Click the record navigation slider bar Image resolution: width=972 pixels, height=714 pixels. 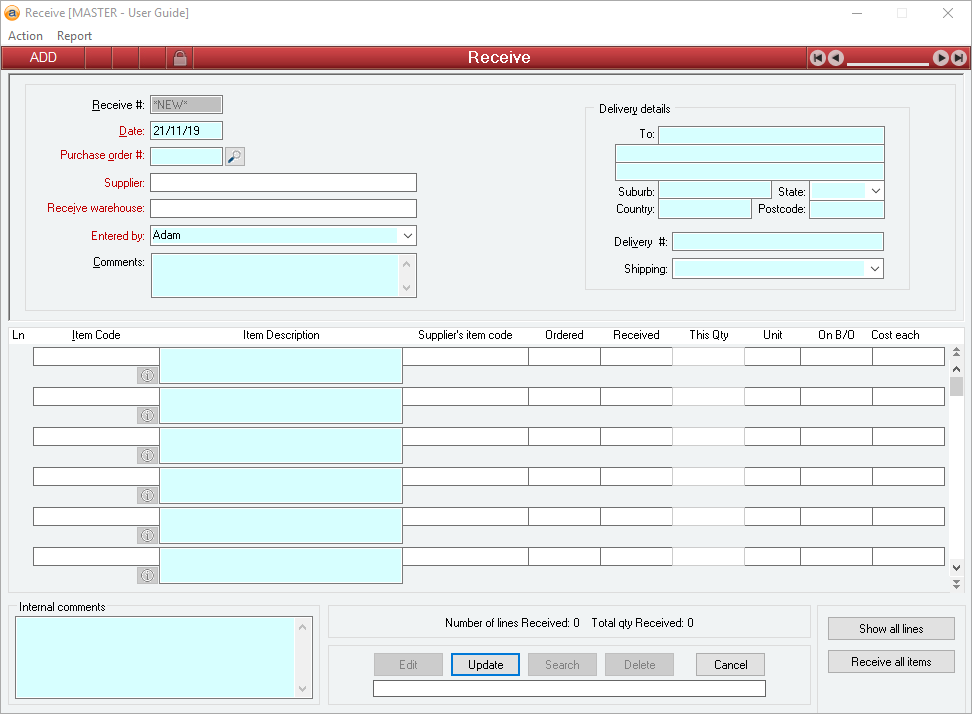pos(888,63)
